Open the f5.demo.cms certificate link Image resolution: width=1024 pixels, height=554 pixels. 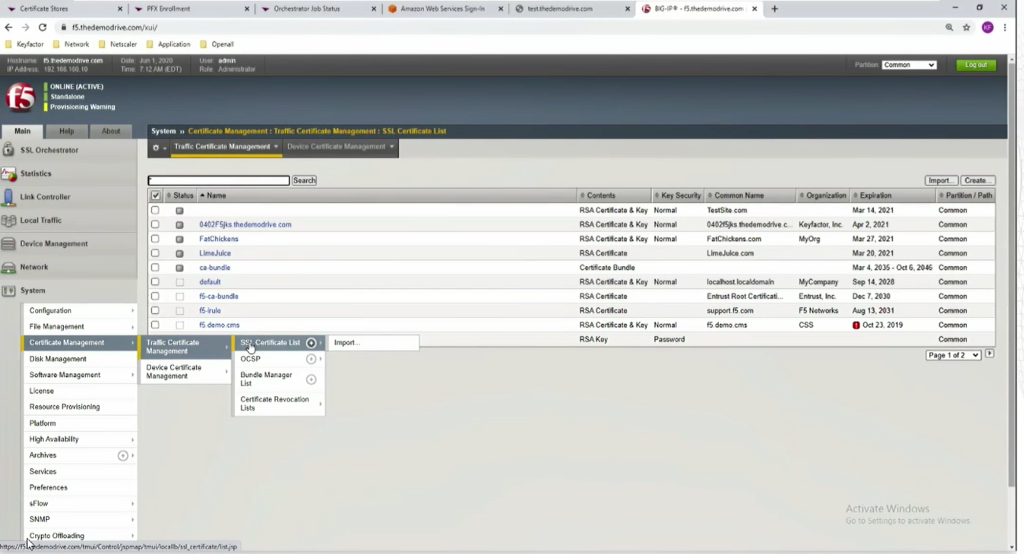(219, 325)
